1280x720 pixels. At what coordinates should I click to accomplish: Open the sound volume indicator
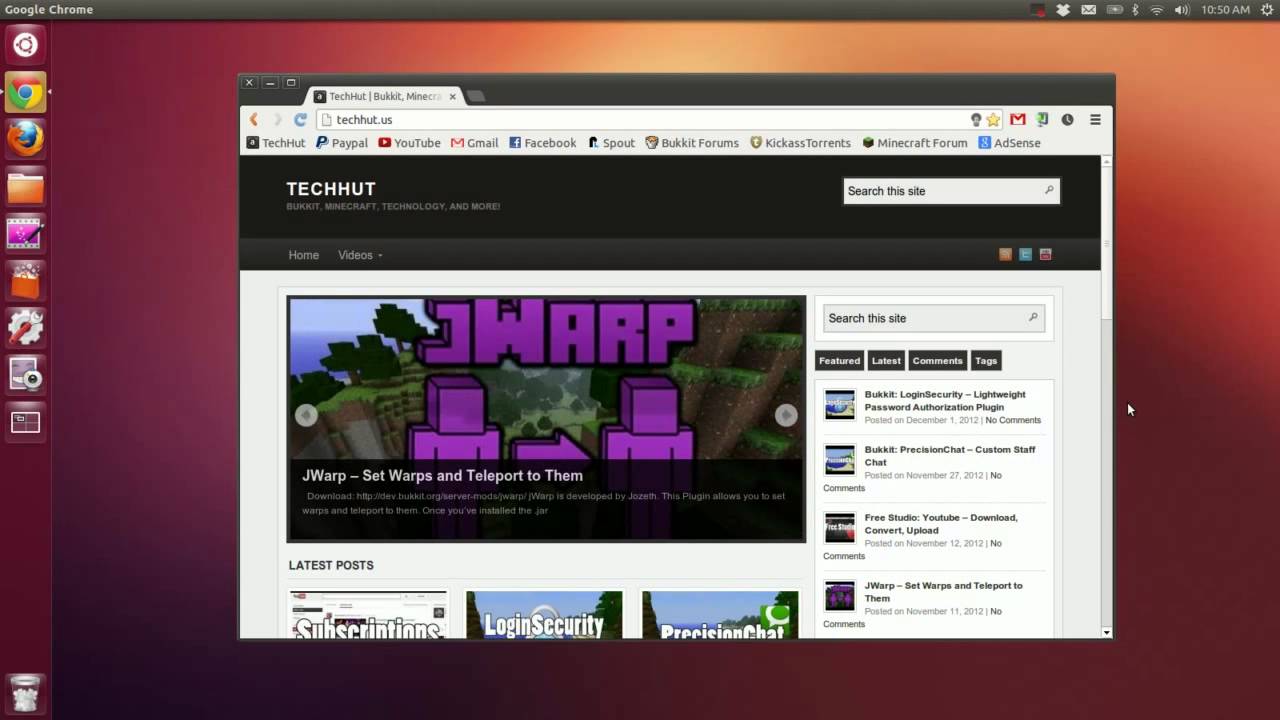1182,9
